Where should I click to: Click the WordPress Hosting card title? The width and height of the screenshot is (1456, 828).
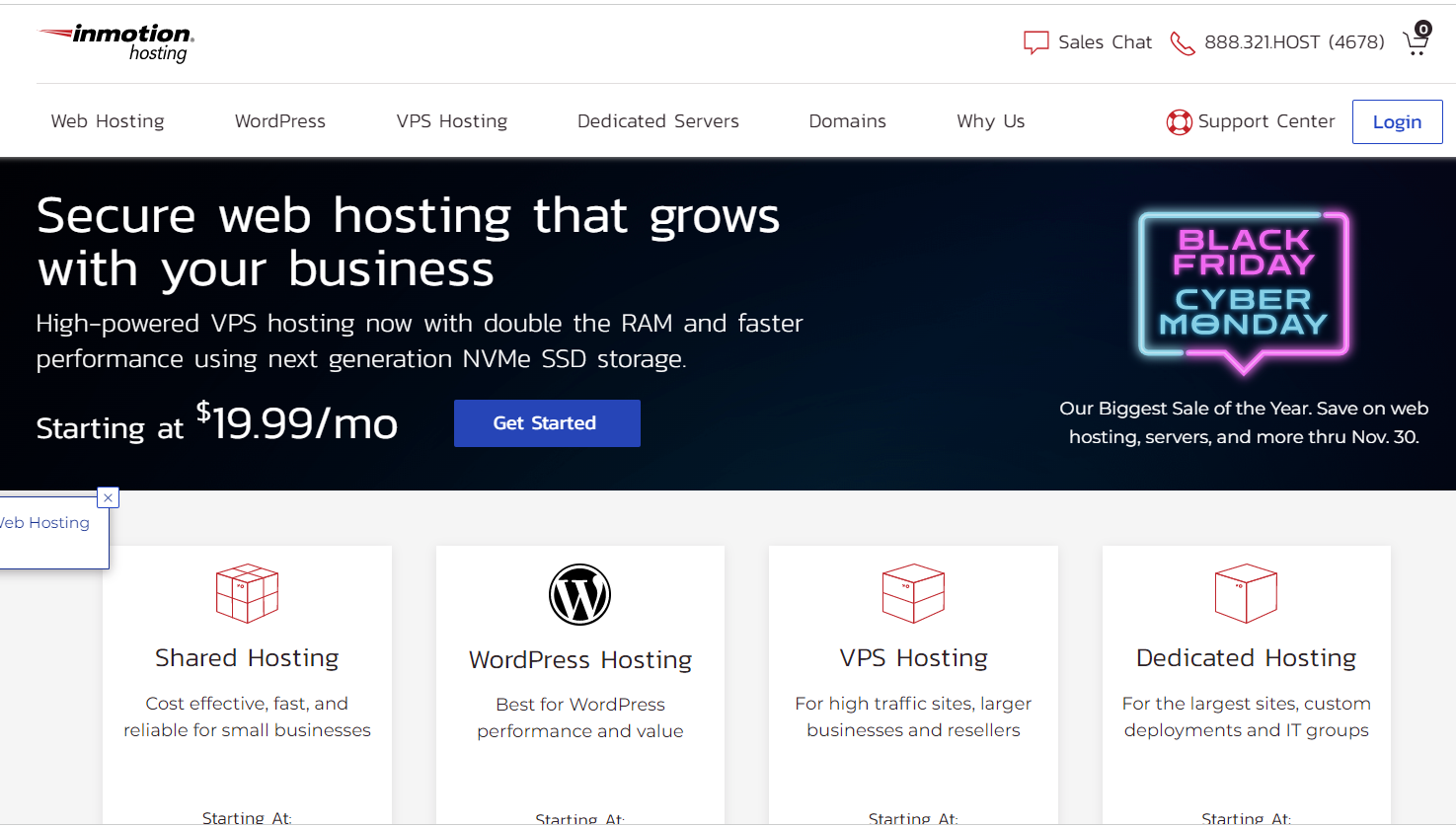[x=580, y=660]
